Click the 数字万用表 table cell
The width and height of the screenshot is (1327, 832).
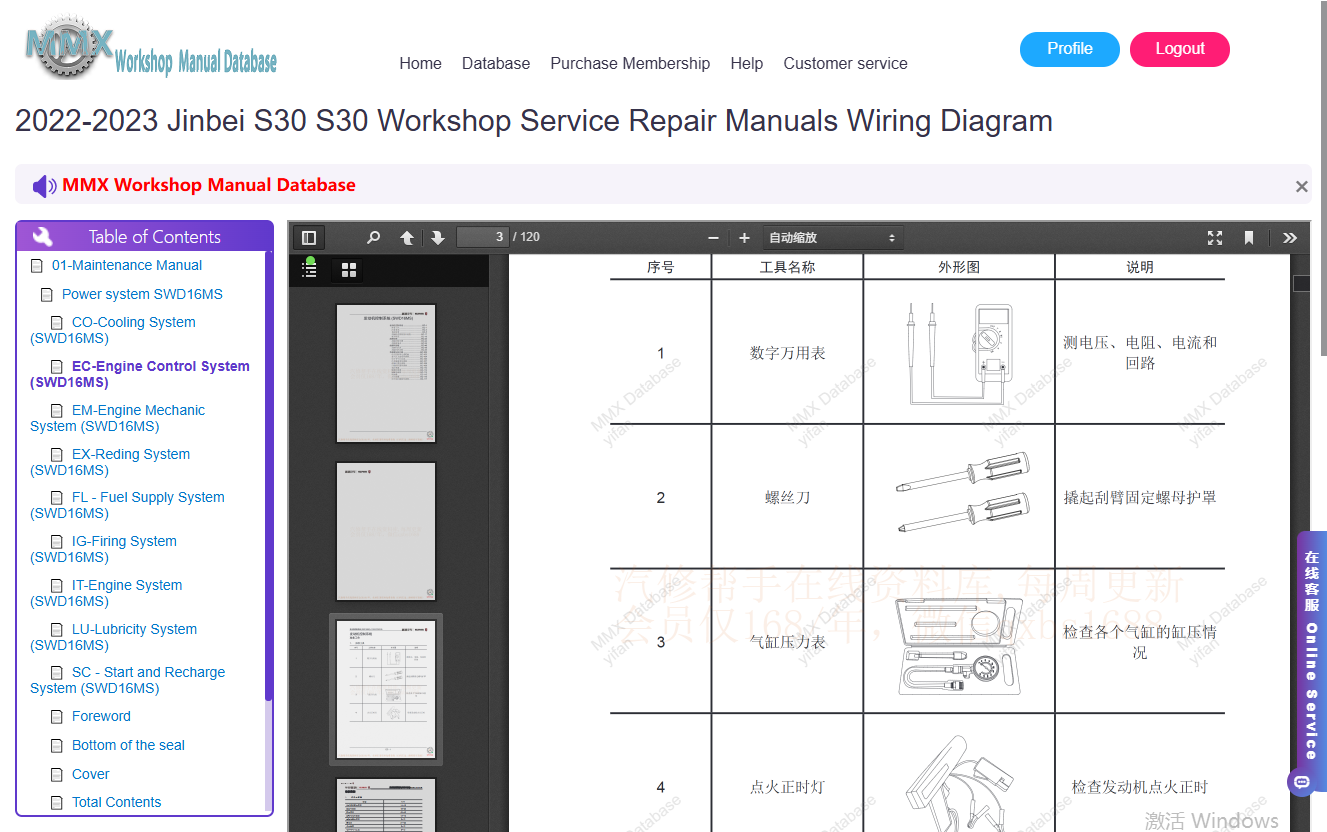787,353
